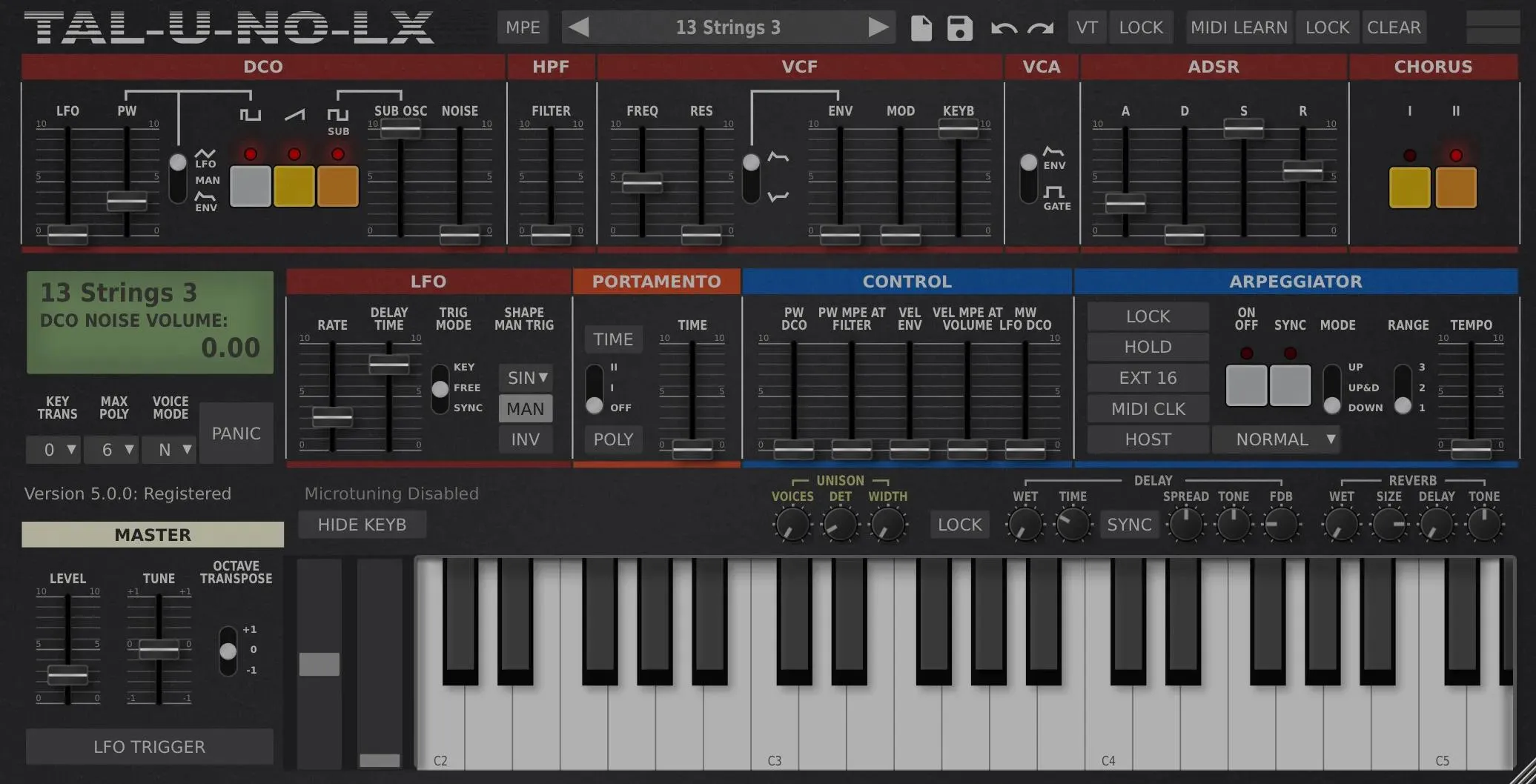Click the unison VOICES knob
The height and width of the screenshot is (784, 1536).
792,525
